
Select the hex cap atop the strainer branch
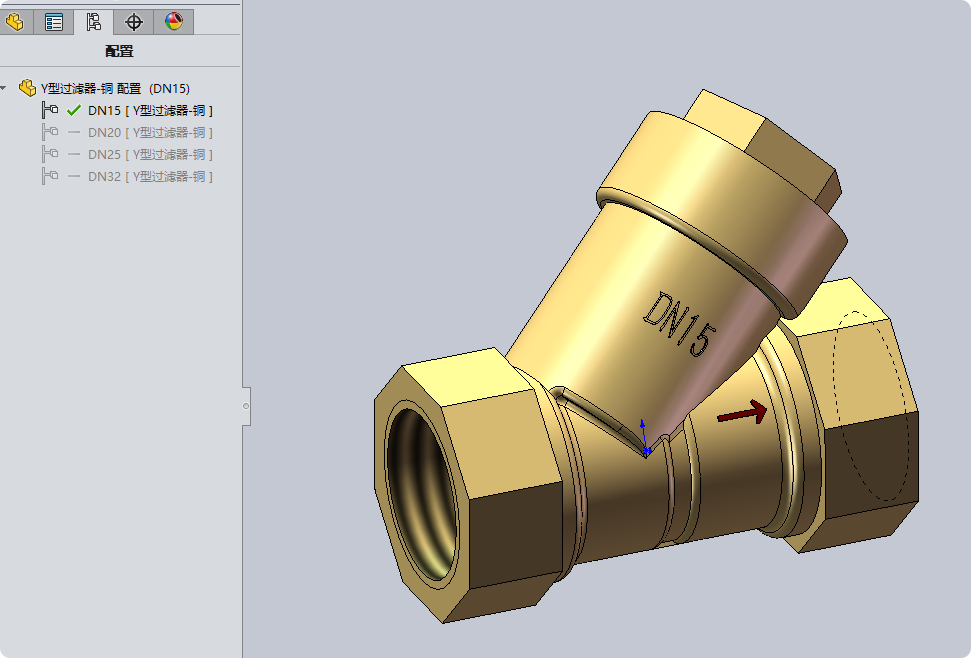tap(765, 149)
